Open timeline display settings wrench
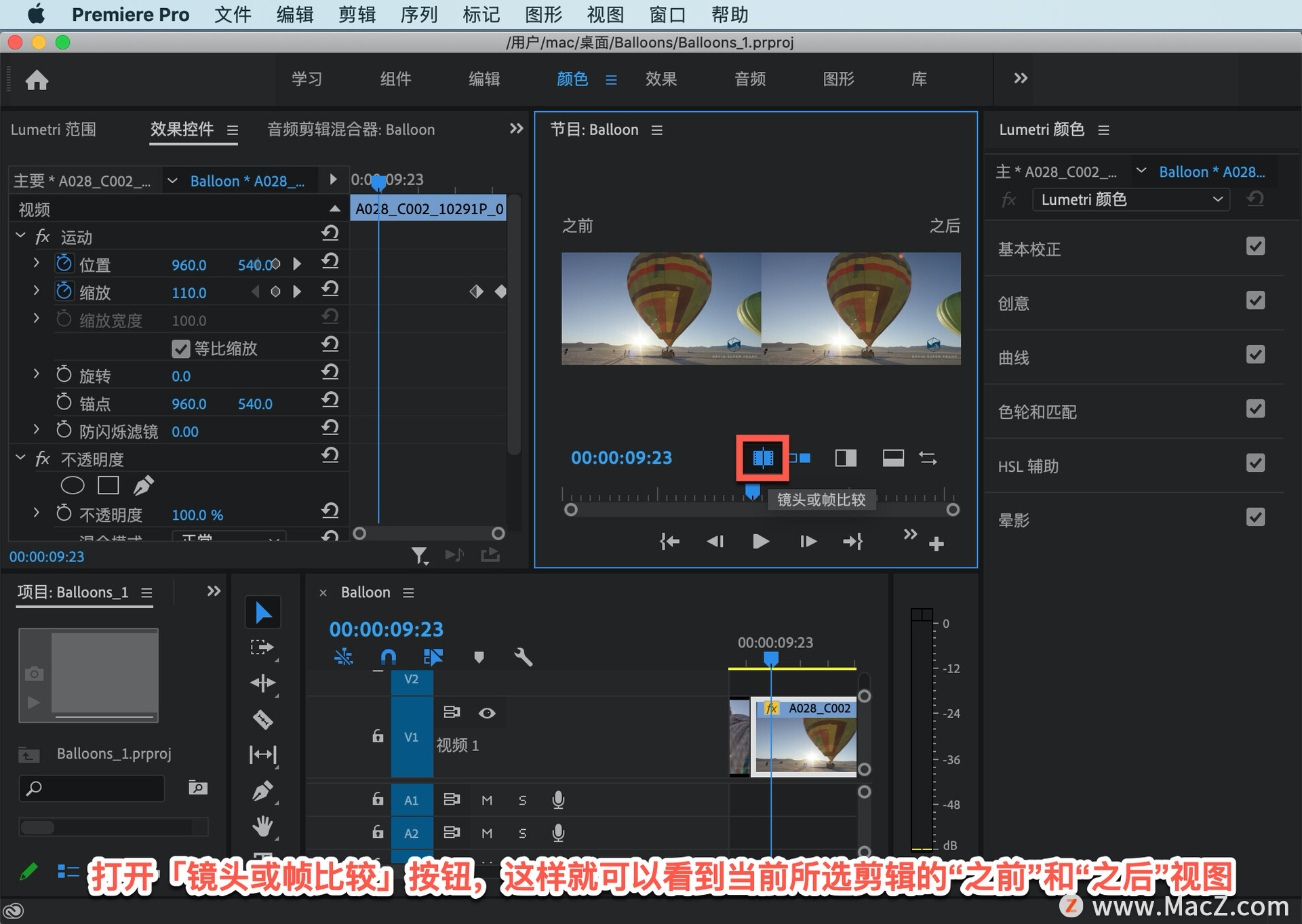Viewport: 1302px width, 924px height. click(x=523, y=657)
